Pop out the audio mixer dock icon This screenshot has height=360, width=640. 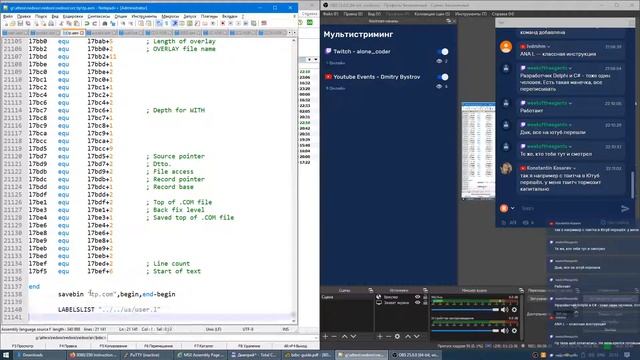[521, 290]
